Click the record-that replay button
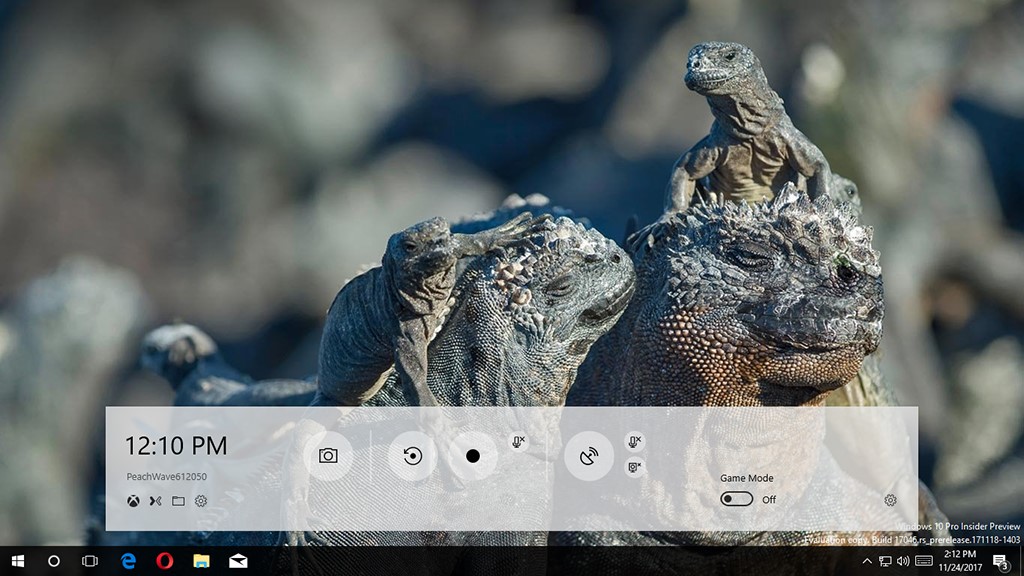 pyautogui.click(x=412, y=456)
